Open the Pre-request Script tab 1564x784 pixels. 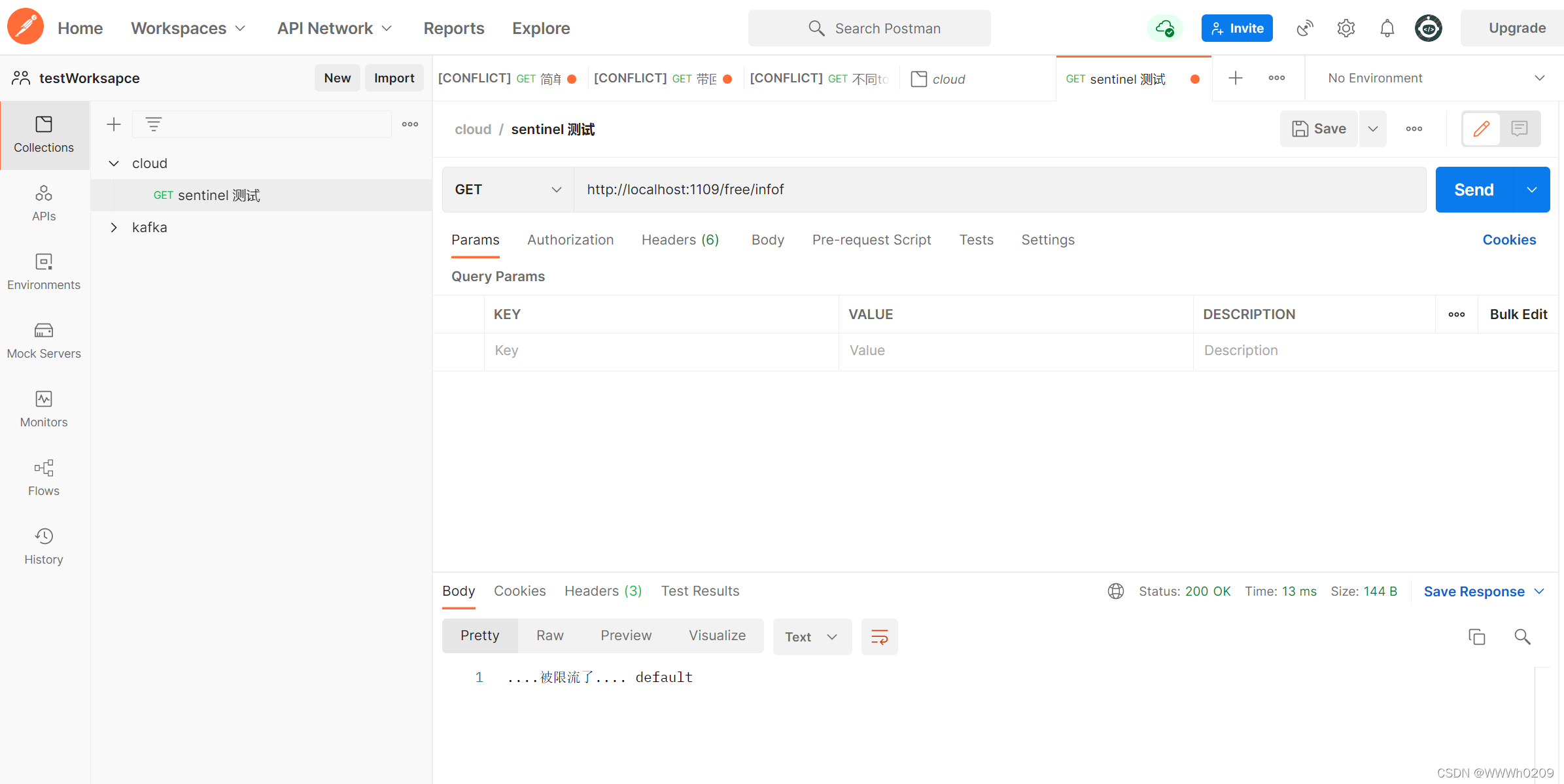click(871, 240)
